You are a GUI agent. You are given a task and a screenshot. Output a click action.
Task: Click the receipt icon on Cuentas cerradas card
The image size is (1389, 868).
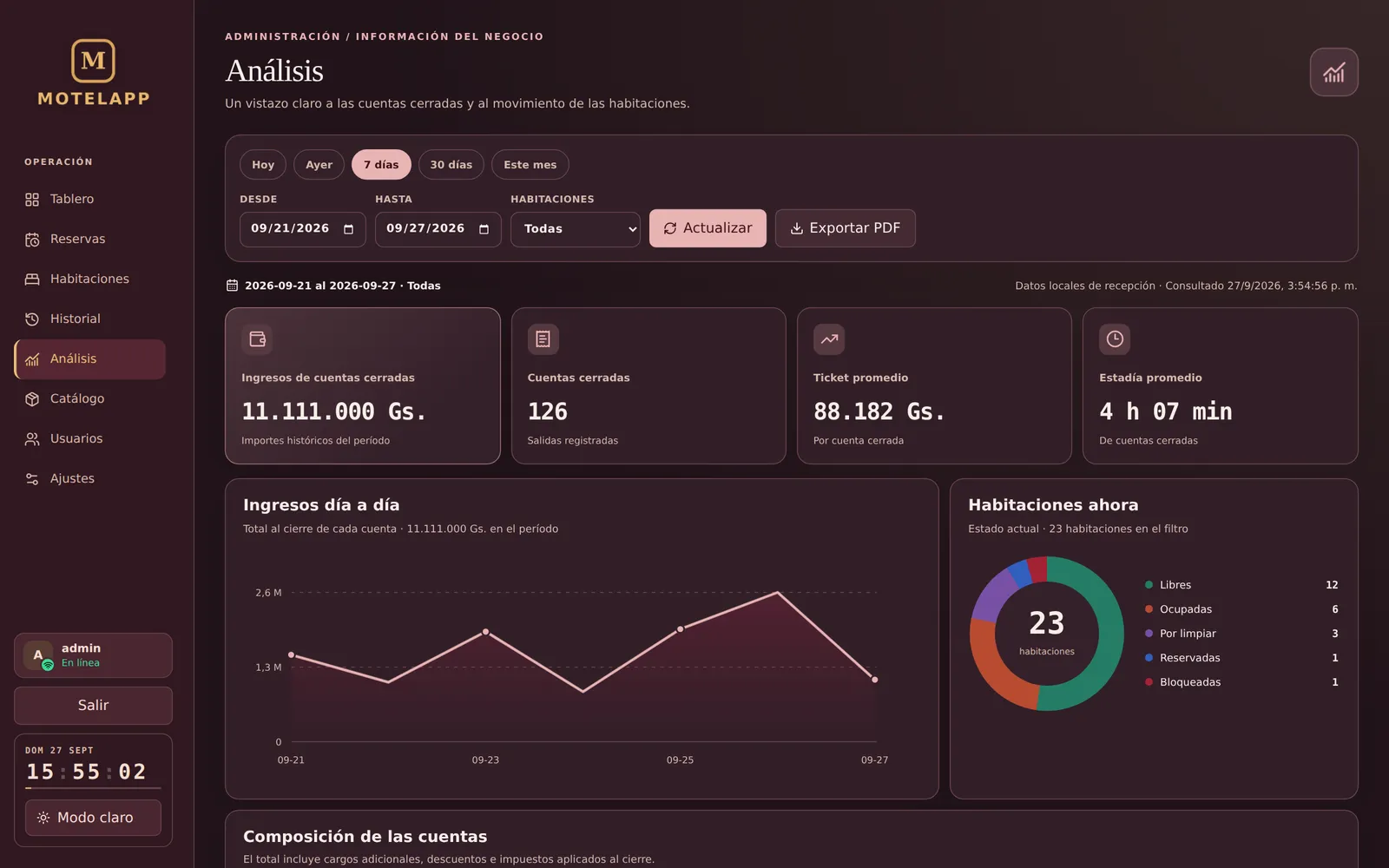(543, 339)
